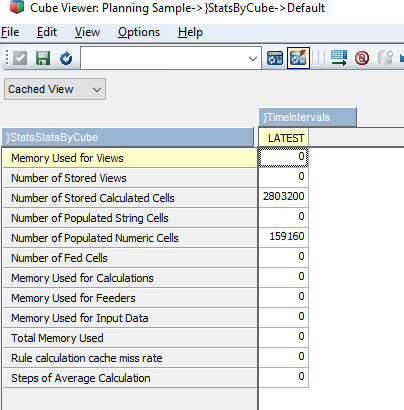Screen dimensions: 404x410
Task: Toggle the Recalculate view window icon
Action: pos(275,58)
